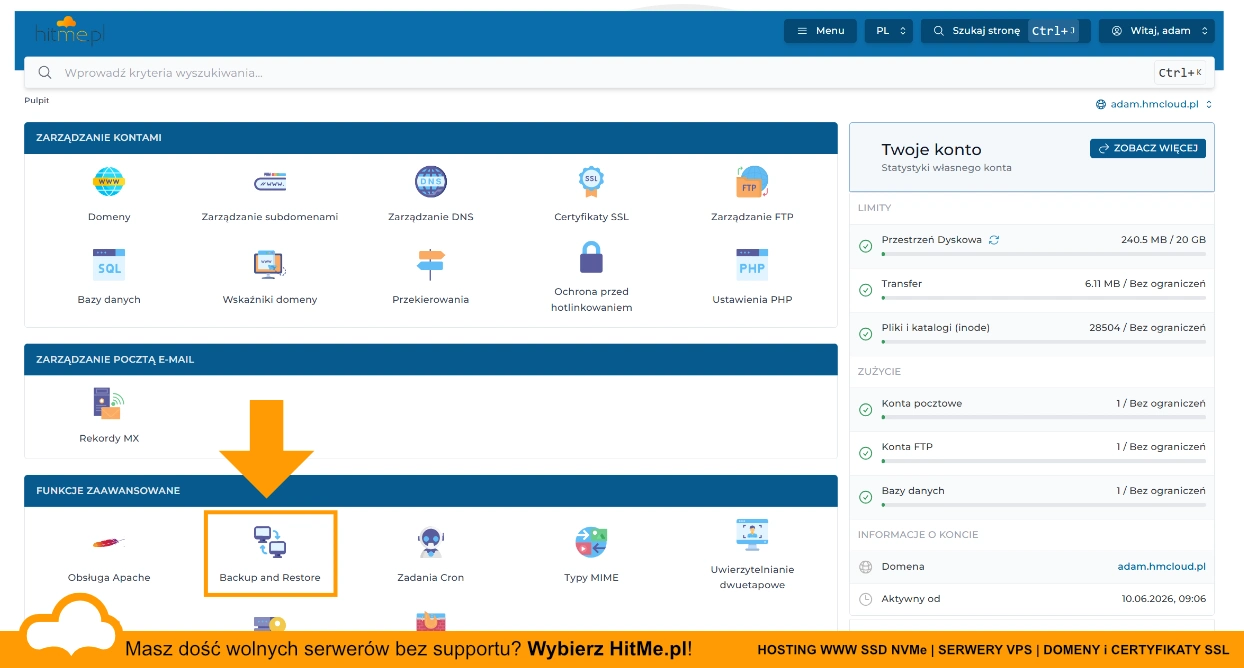Open the Menu button in header
1244x668 pixels.
click(820, 31)
